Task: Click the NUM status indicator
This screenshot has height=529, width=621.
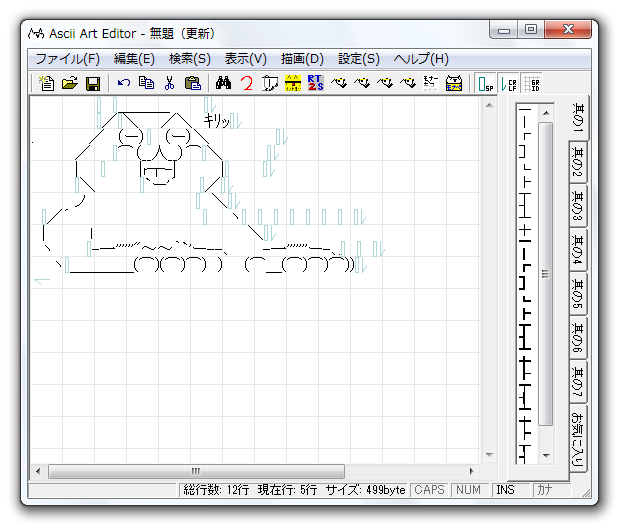Action: pyautogui.click(x=469, y=490)
